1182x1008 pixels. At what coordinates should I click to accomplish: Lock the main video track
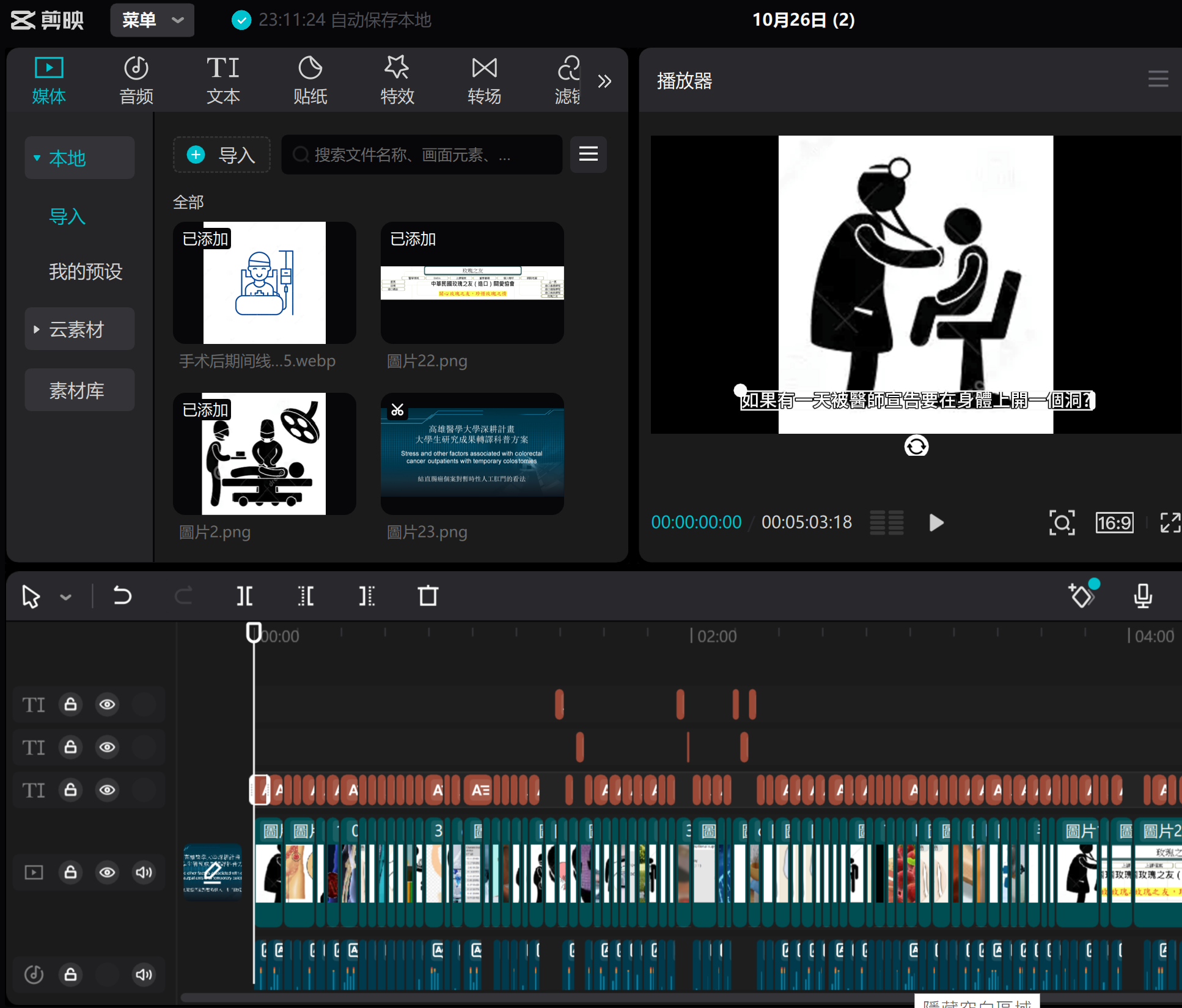point(71,872)
